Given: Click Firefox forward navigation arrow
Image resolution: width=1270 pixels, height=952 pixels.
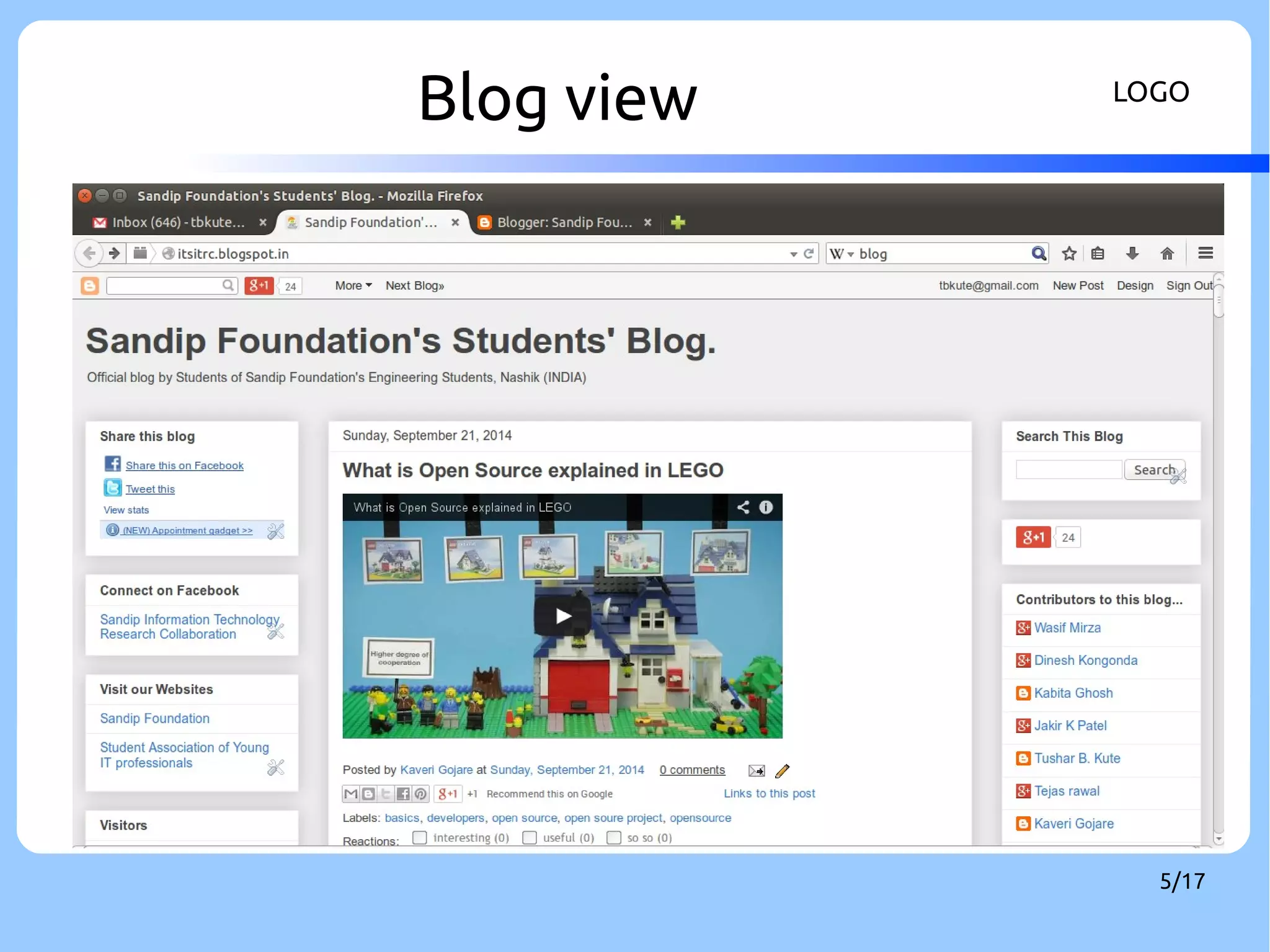Looking at the screenshot, I should [114, 253].
